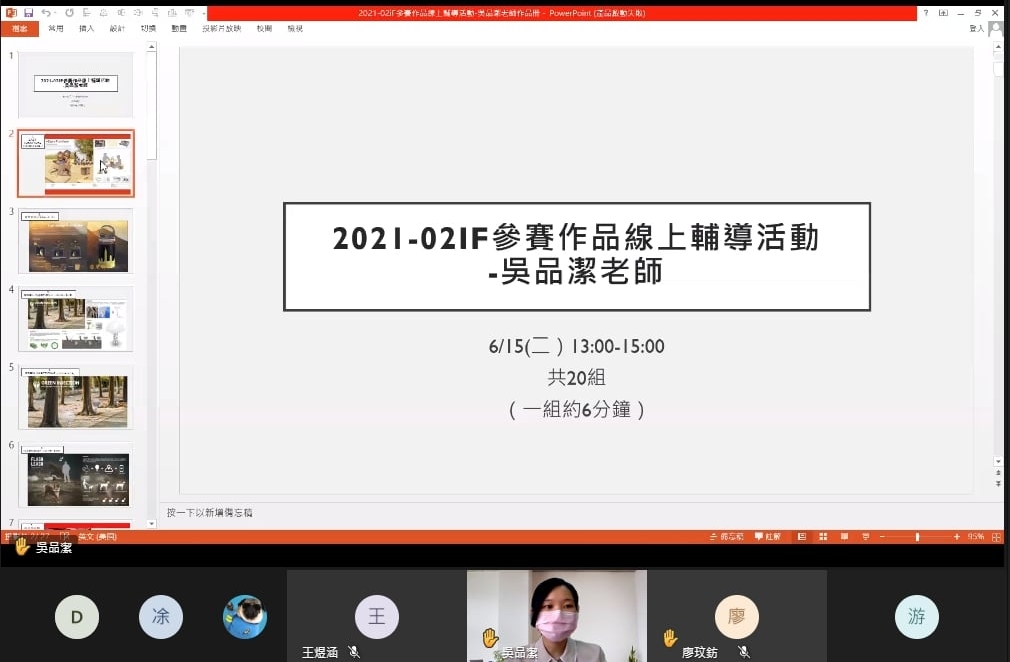Open the 投影片放映 (Slide Show) tab
The height and width of the screenshot is (662, 1010).
pos(221,29)
